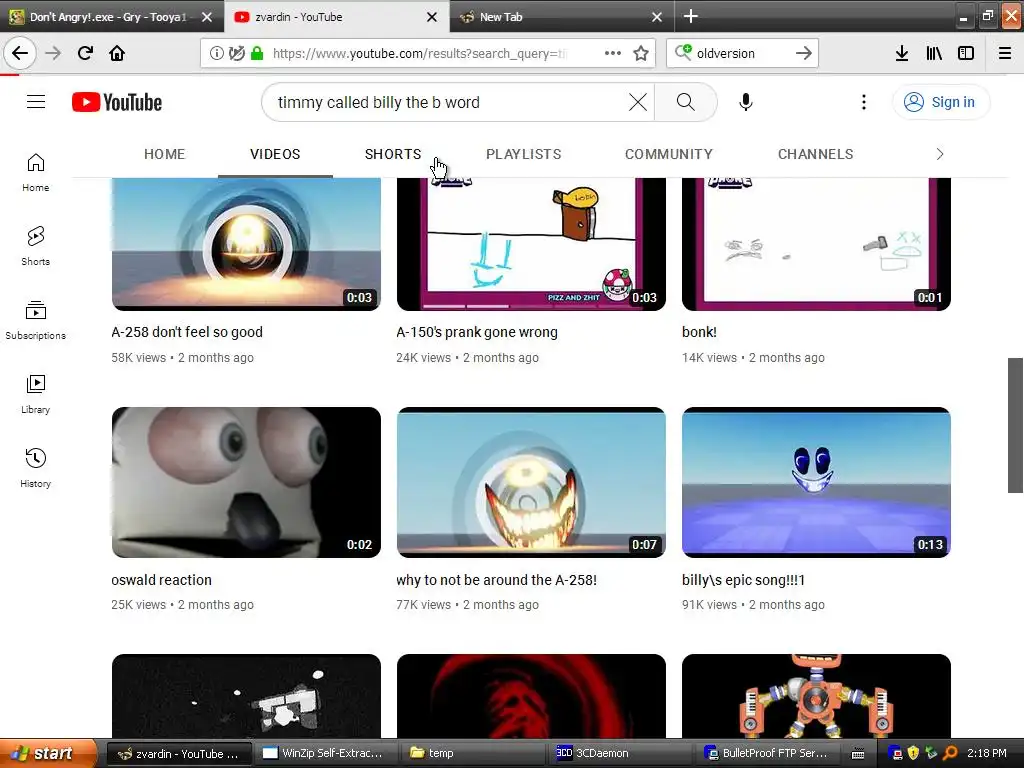Open Shorts in YouTube sidebar

pyautogui.click(x=36, y=246)
